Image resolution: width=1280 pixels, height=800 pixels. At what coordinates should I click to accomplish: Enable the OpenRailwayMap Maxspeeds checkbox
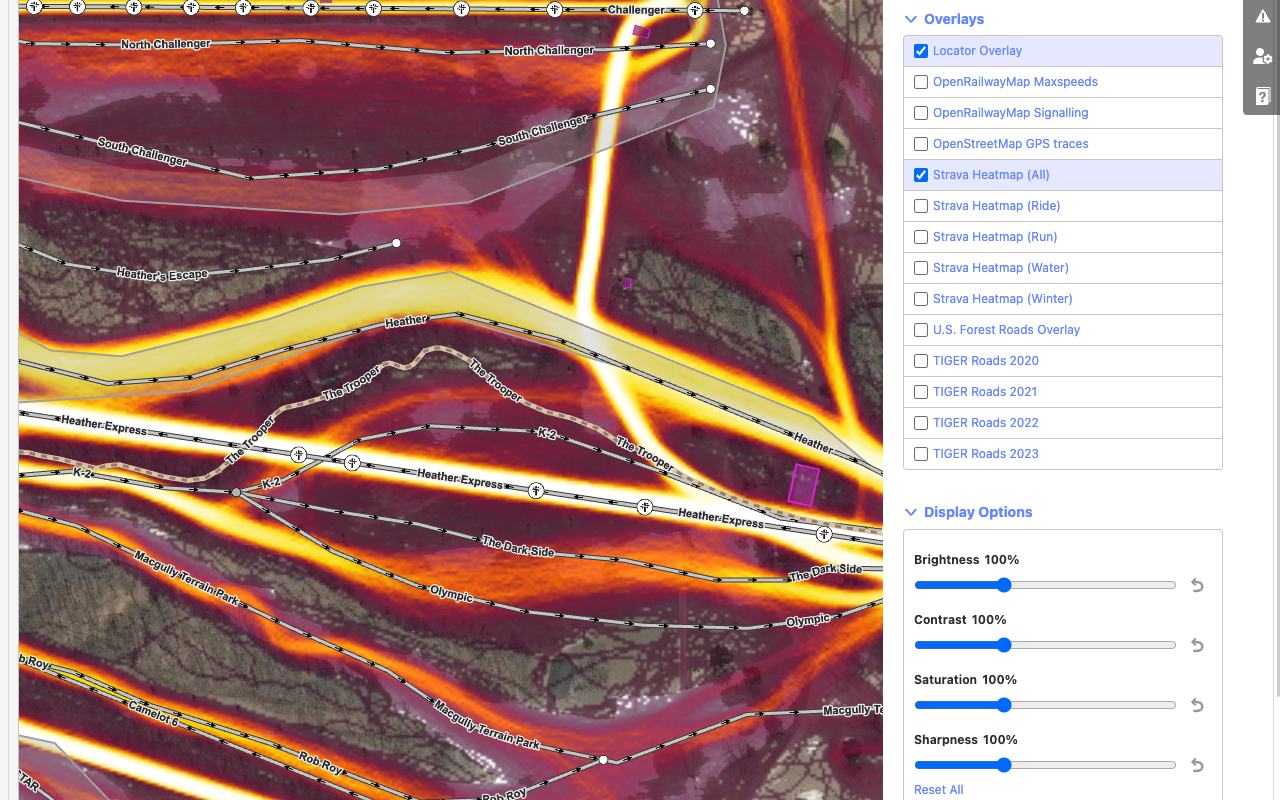pyautogui.click(x=921, y=82)
